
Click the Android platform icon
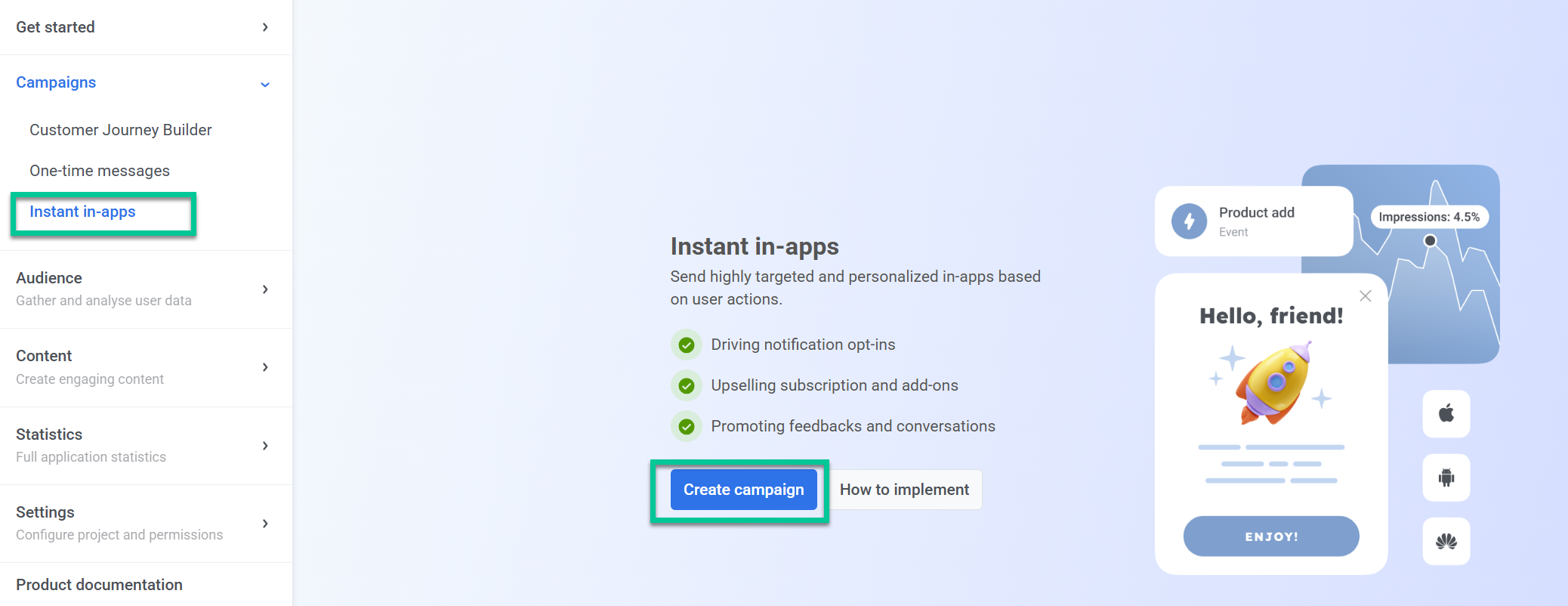point(1446,478)
